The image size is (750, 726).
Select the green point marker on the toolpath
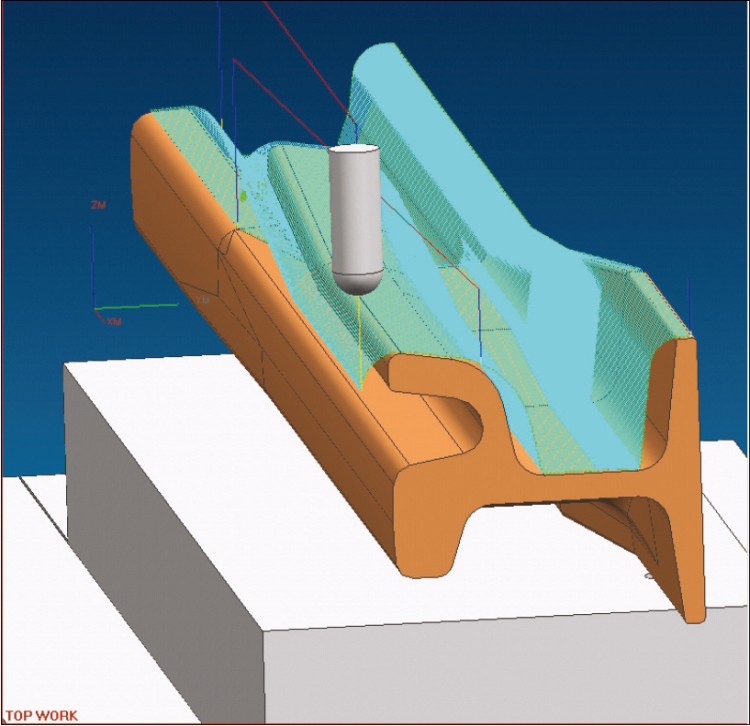(x=243, y=198)
